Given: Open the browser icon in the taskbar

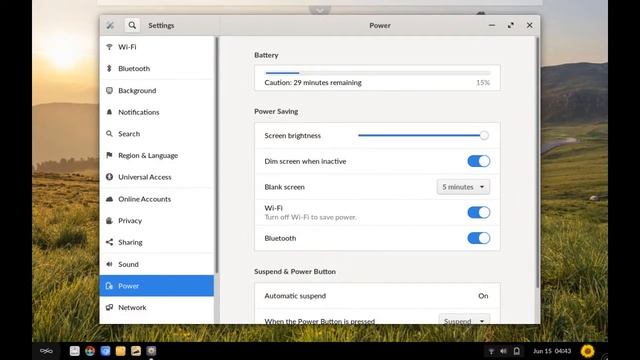Looking at the screenshot, I should [90, 351].
